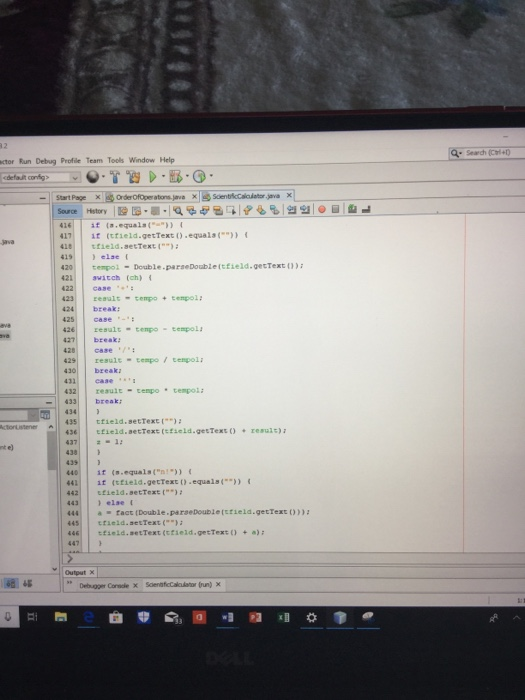Select the Debugger Console output tab
Screen dimensions: 525x700
click(104, 586)
